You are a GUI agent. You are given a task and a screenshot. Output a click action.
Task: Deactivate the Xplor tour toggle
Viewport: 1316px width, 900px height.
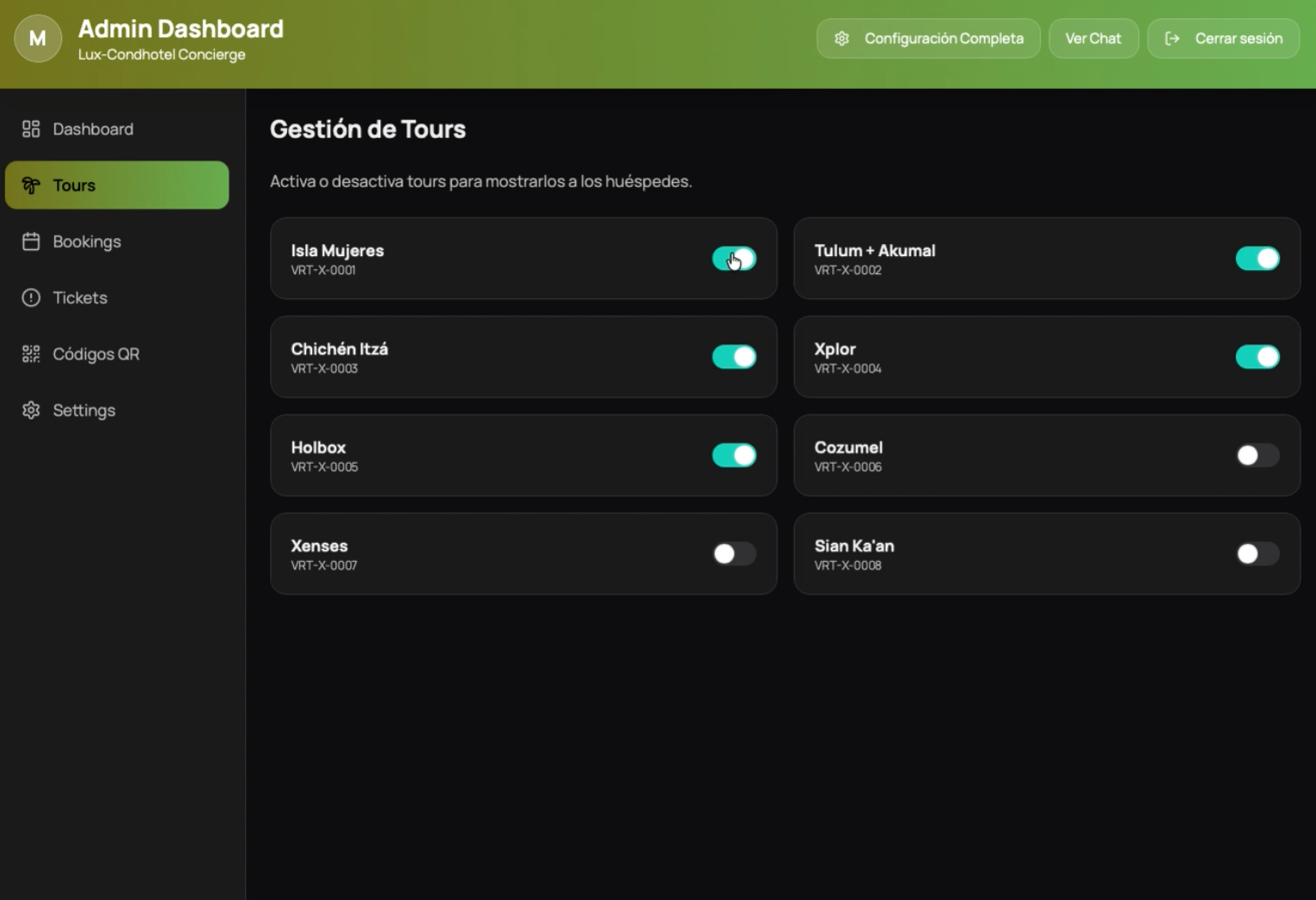[1256, 356]
